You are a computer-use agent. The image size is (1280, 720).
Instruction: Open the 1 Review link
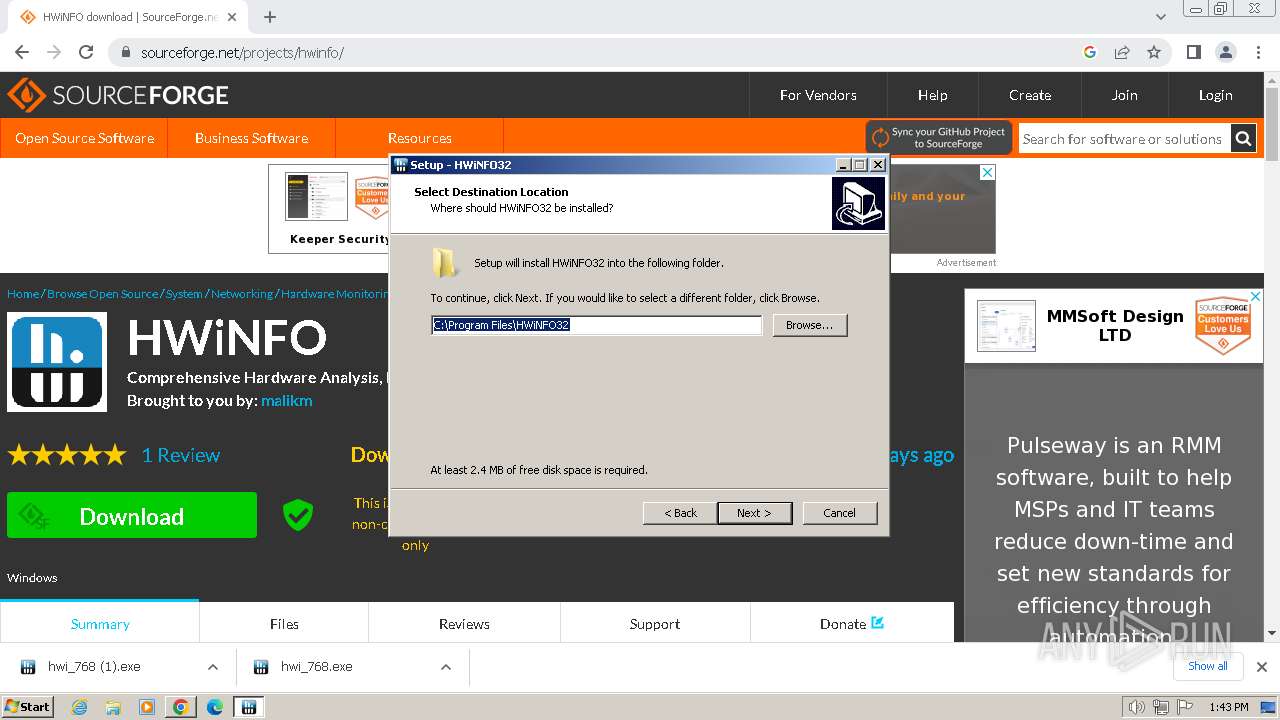181,455
